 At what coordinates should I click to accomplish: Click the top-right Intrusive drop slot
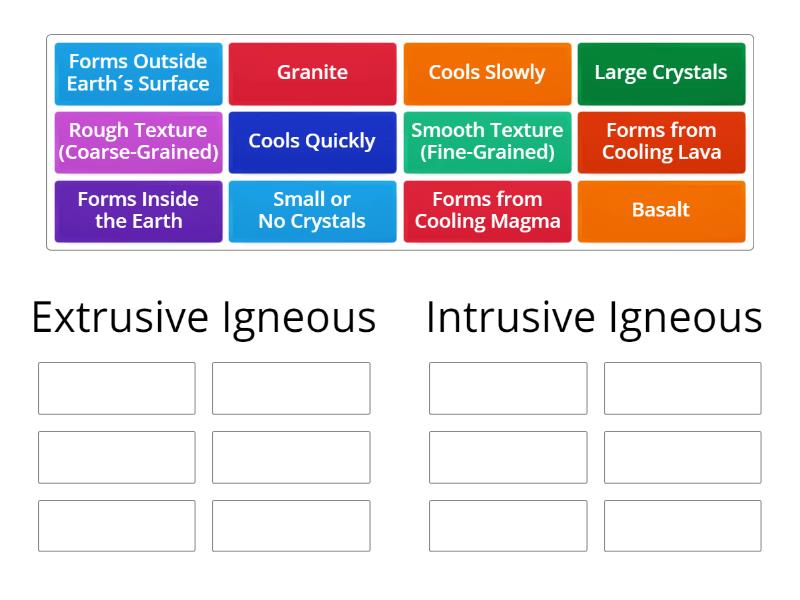[x=683, y=389]
